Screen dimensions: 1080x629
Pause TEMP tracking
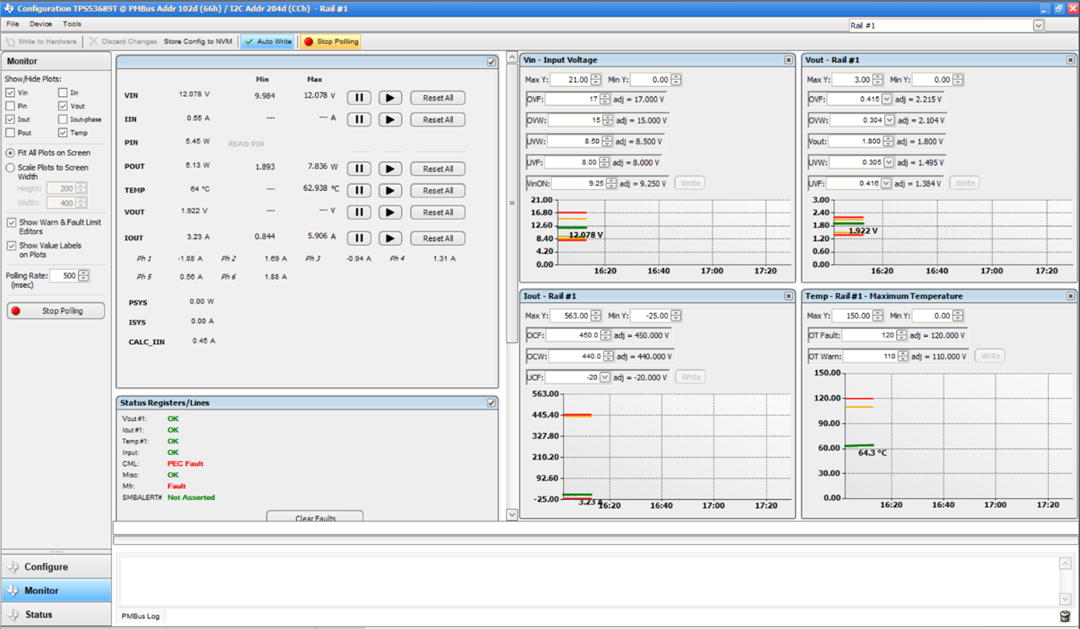[x=359, y=190]
